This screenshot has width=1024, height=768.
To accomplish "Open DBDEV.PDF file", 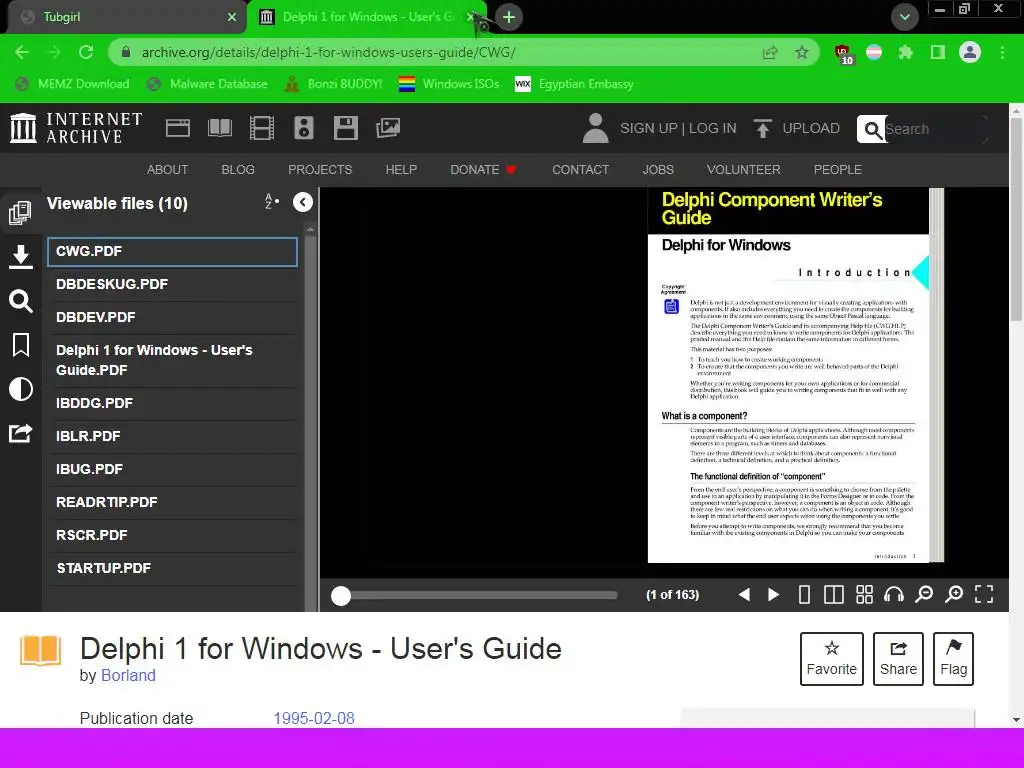I will pyautogui.click(x=172, y=317).
